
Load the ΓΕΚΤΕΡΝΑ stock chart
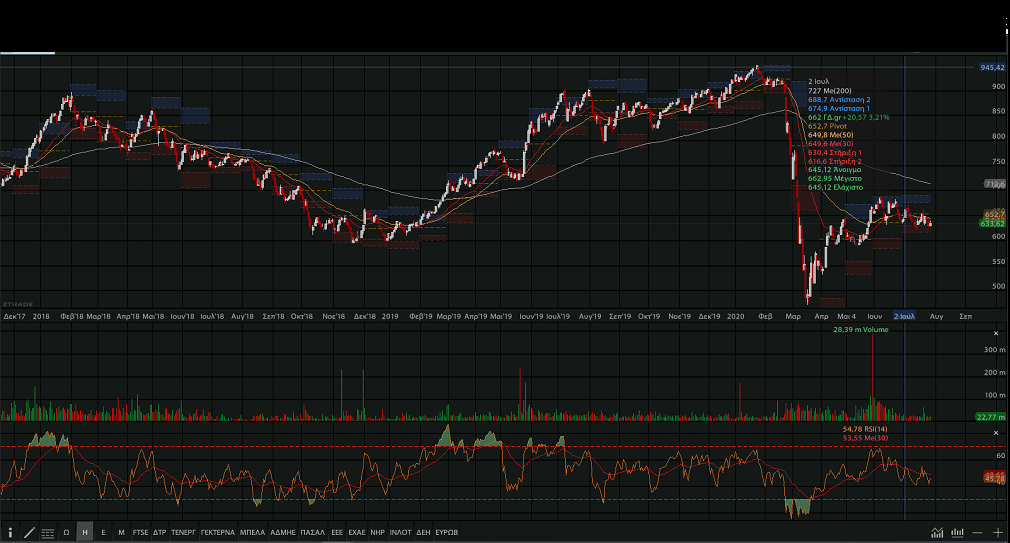pos(217,533)
